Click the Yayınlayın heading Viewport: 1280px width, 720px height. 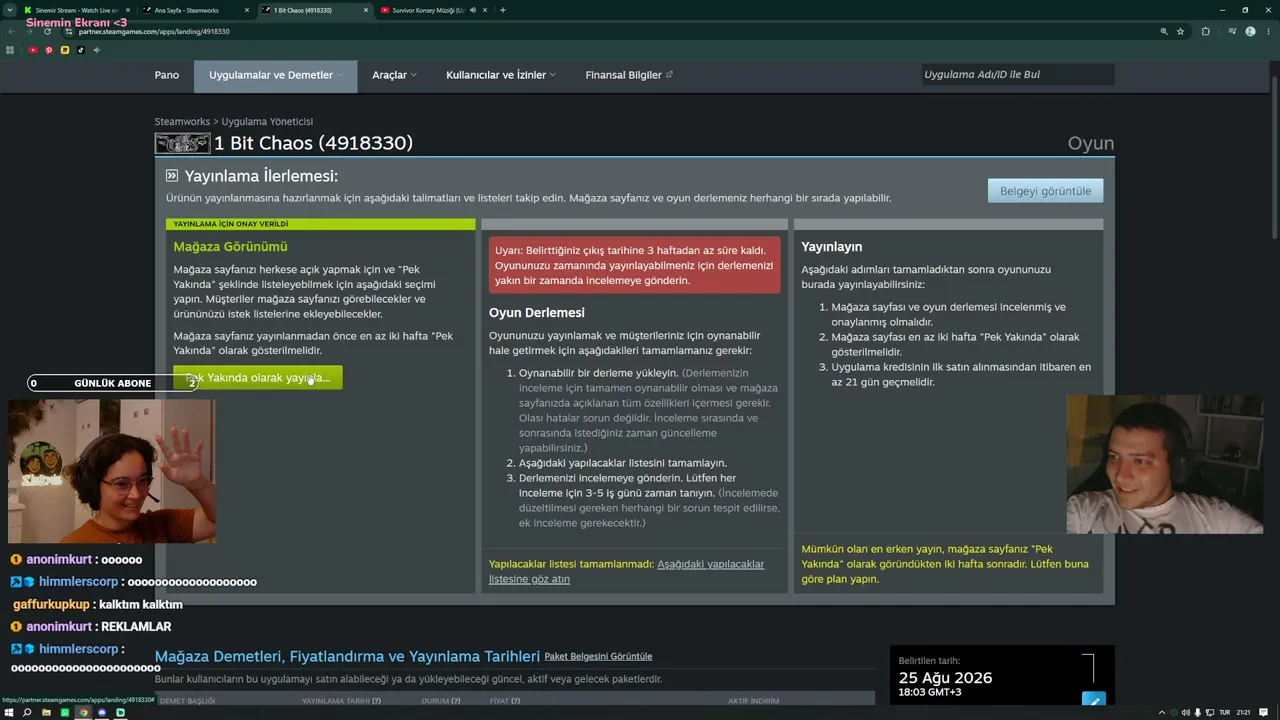tap(831, 246)
